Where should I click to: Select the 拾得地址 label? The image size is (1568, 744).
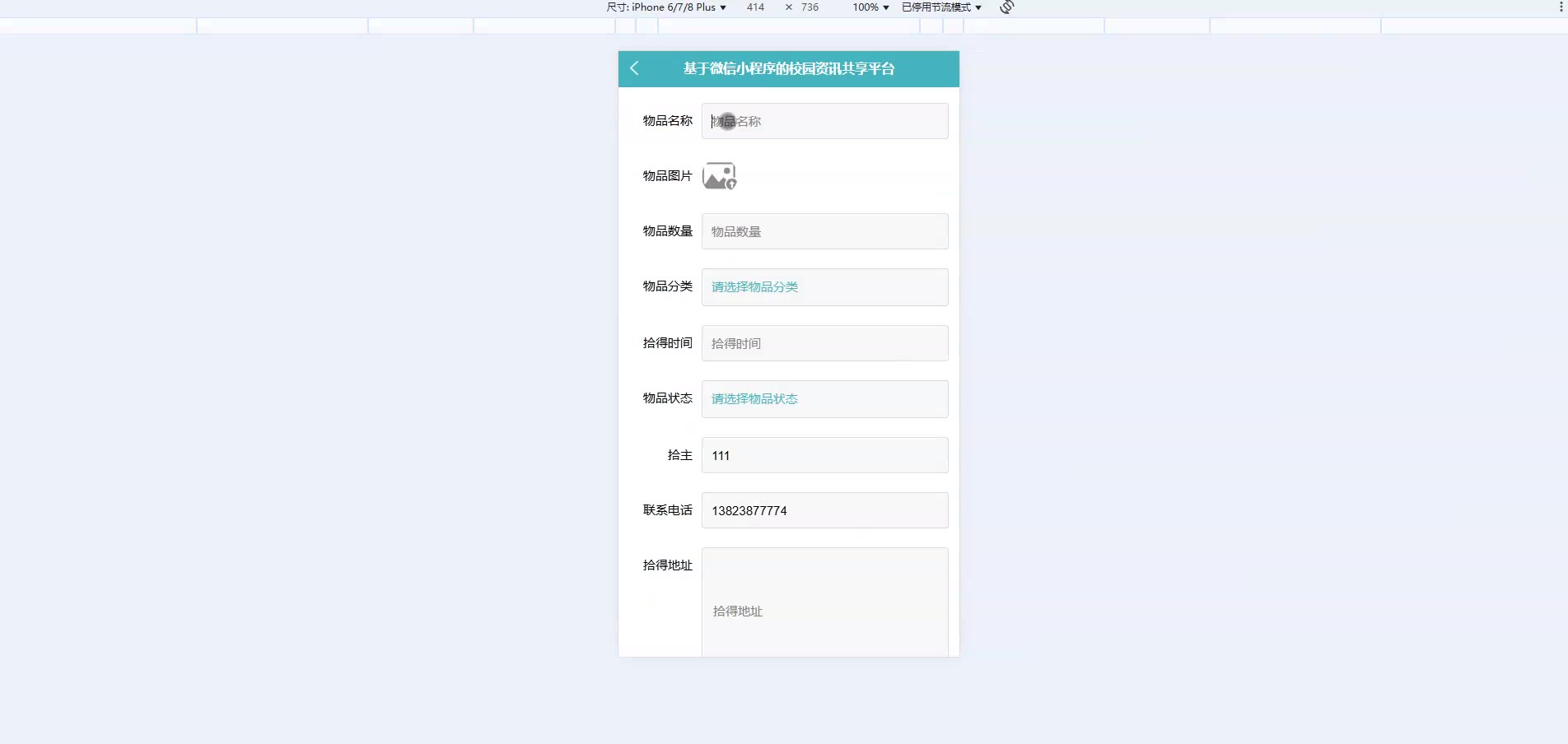click(668, 565)
